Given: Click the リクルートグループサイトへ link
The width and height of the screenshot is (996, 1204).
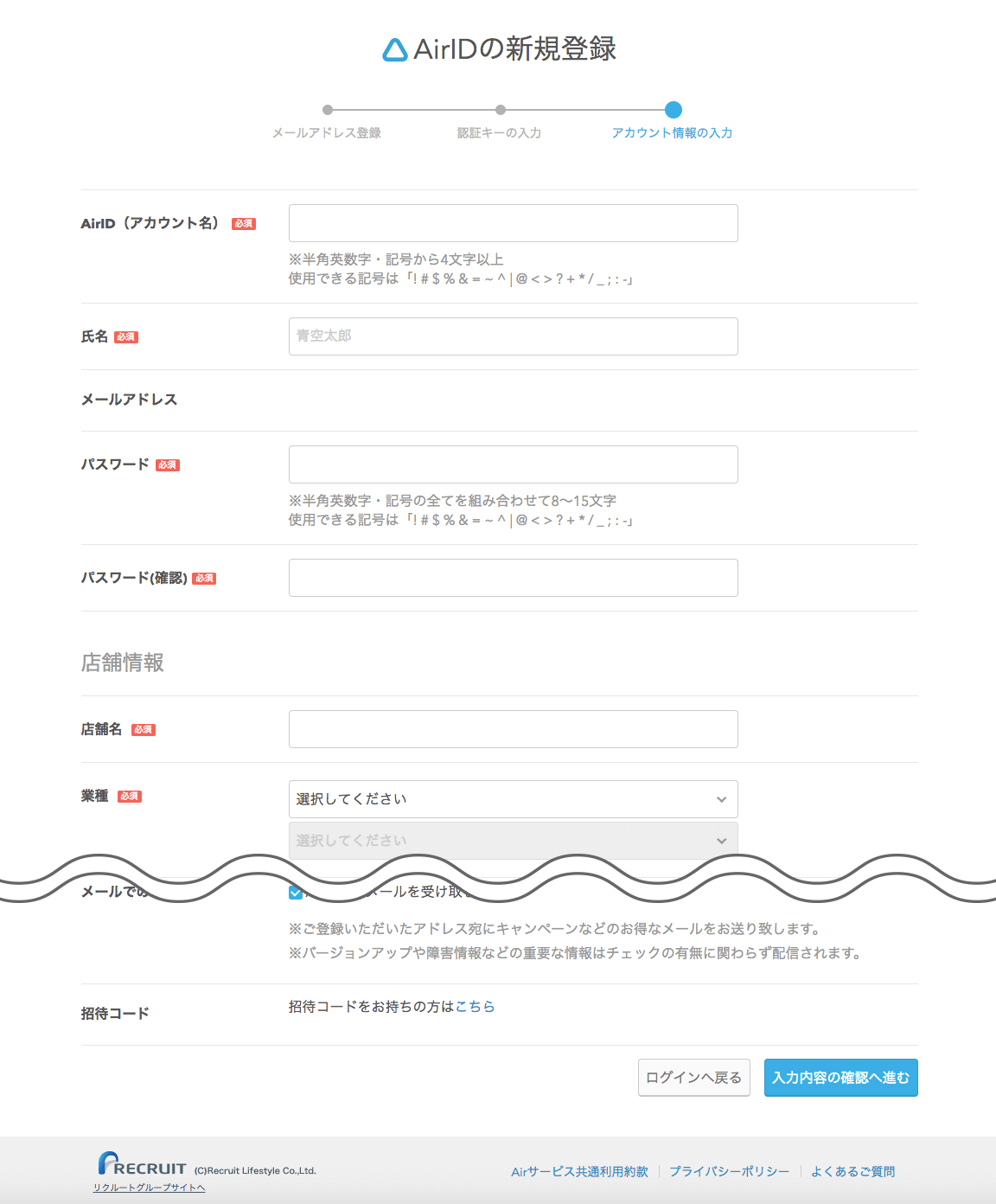Looking at the screenshot, I should [x=150, y=1188].
